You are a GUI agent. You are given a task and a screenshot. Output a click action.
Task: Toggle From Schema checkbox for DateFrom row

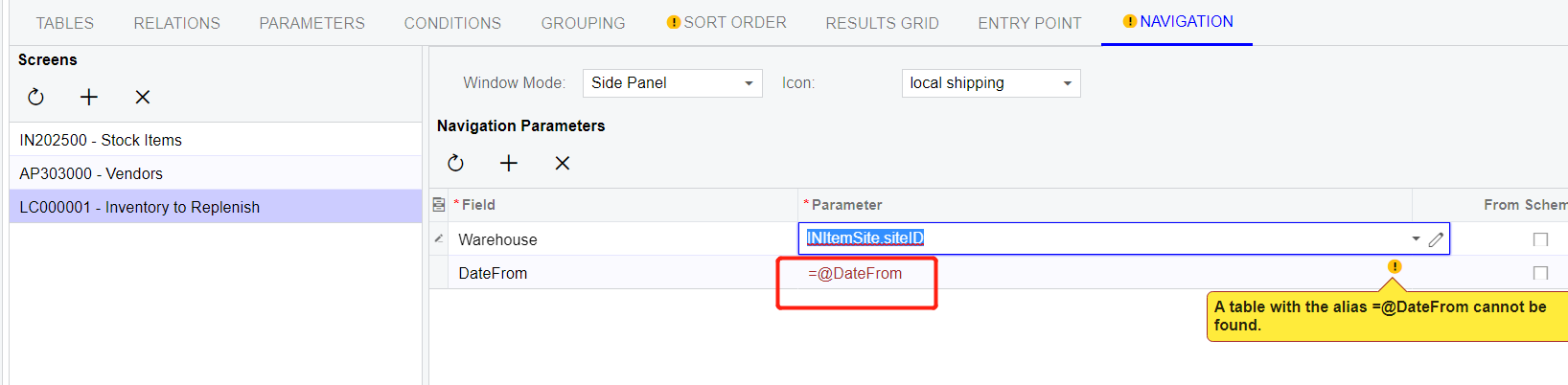coord(1540,273)
